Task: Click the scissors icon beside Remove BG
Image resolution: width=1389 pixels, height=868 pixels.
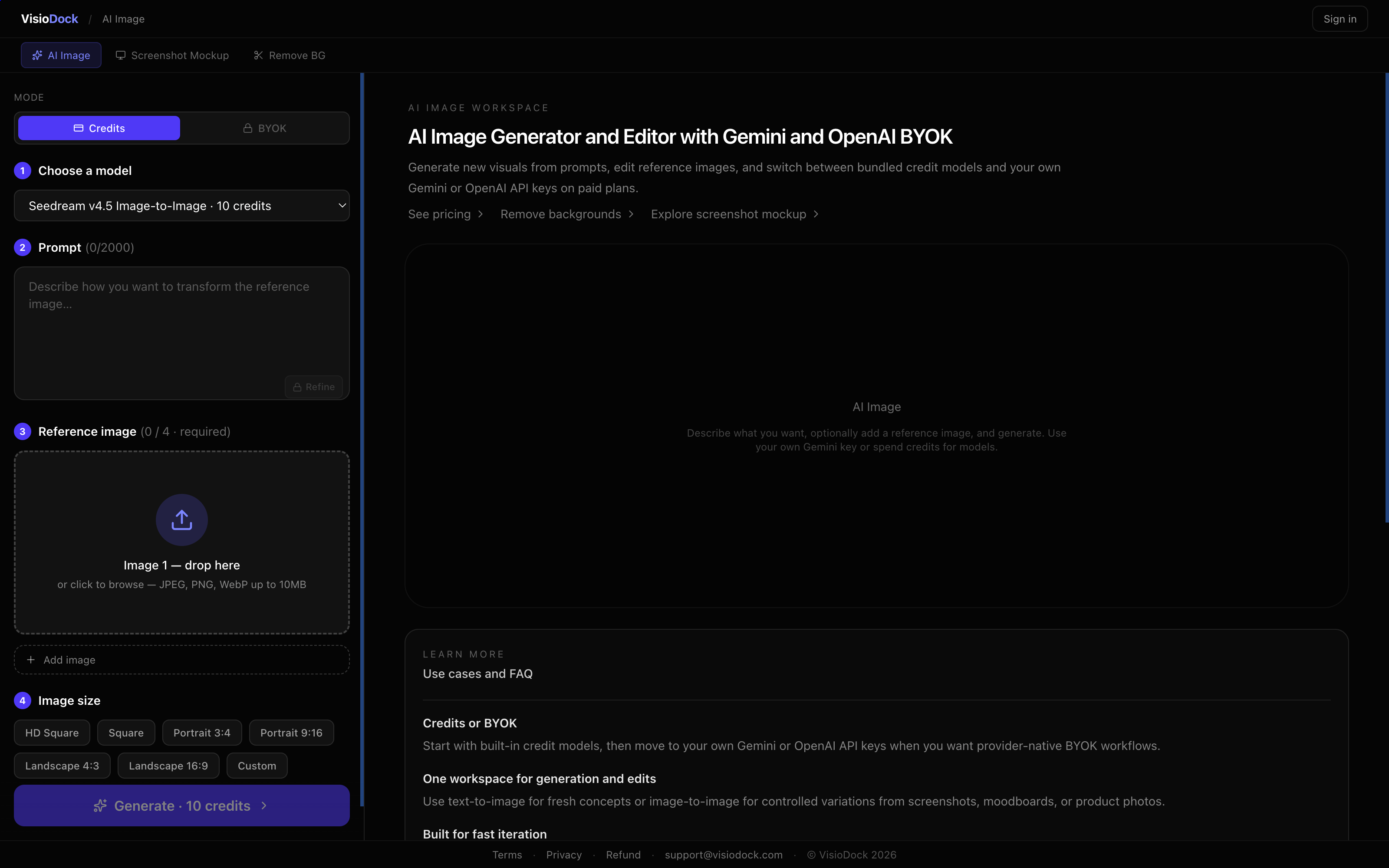Action: 258,55
